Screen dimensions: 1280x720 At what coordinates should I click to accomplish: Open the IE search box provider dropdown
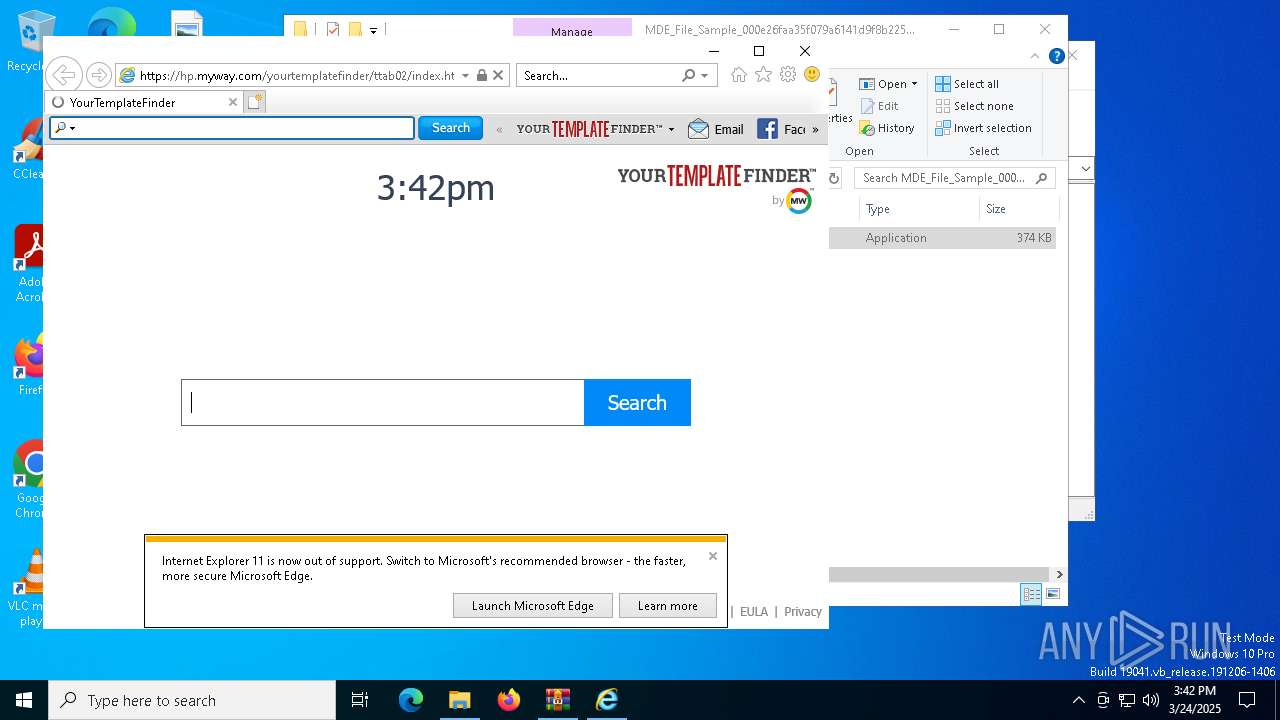tap(704, 75)
